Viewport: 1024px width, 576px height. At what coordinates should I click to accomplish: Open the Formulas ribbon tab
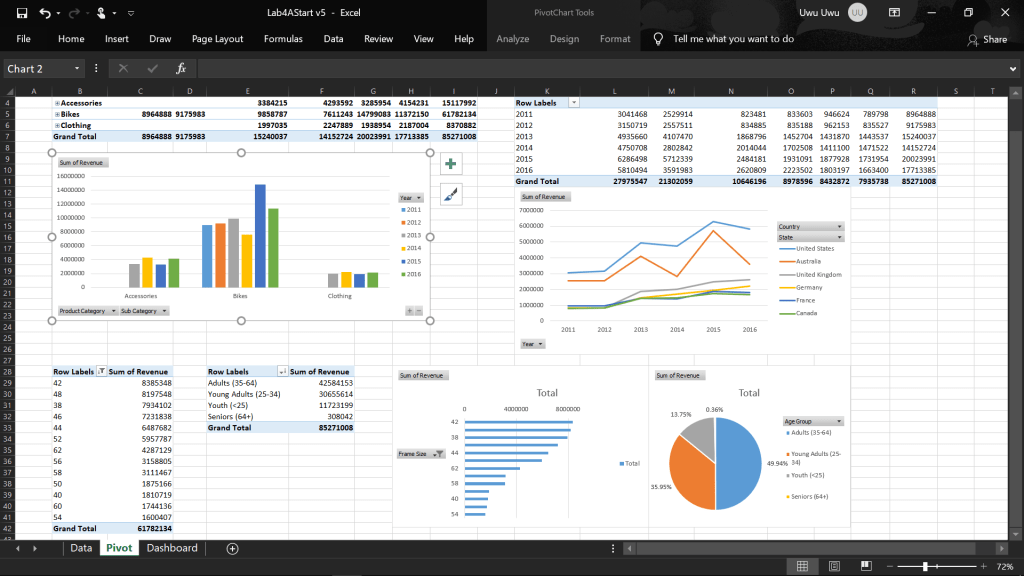point(283,39)
